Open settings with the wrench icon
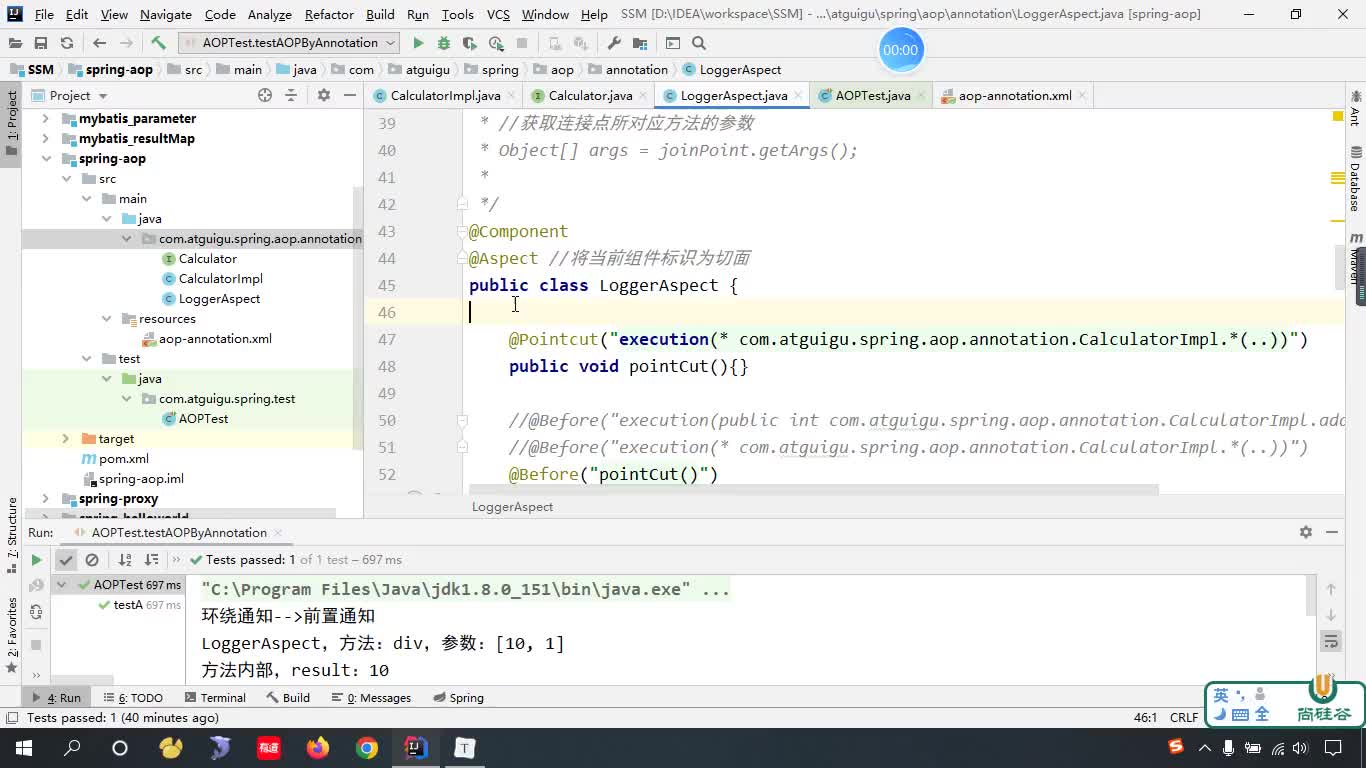This screenshot has width=1366, height=768. pos(614,43)
